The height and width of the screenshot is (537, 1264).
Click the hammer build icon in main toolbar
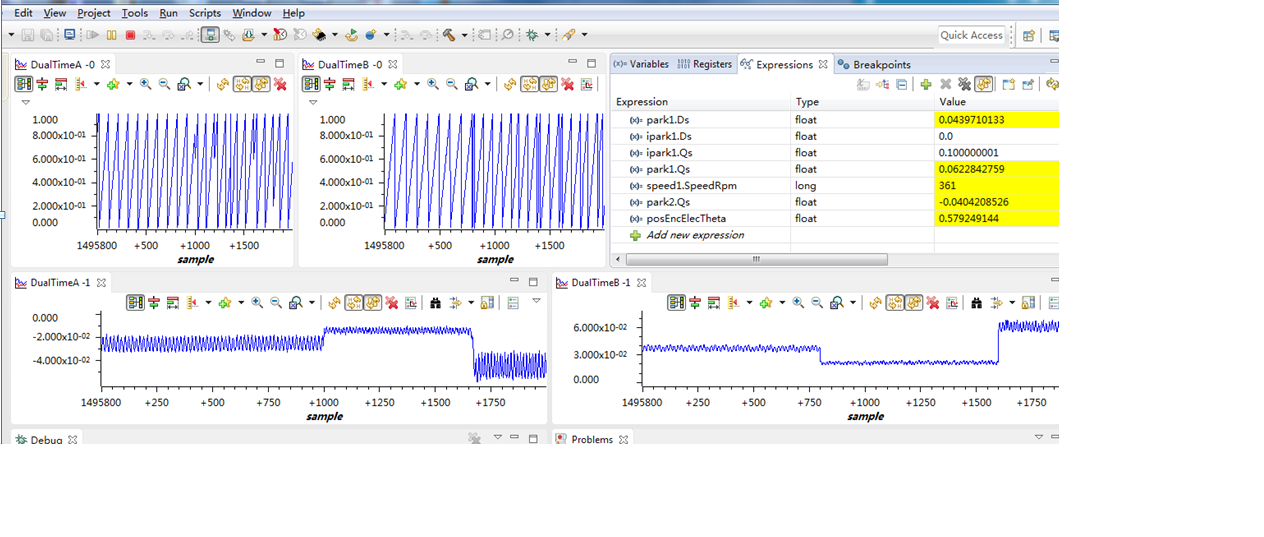tap(449, 35)
